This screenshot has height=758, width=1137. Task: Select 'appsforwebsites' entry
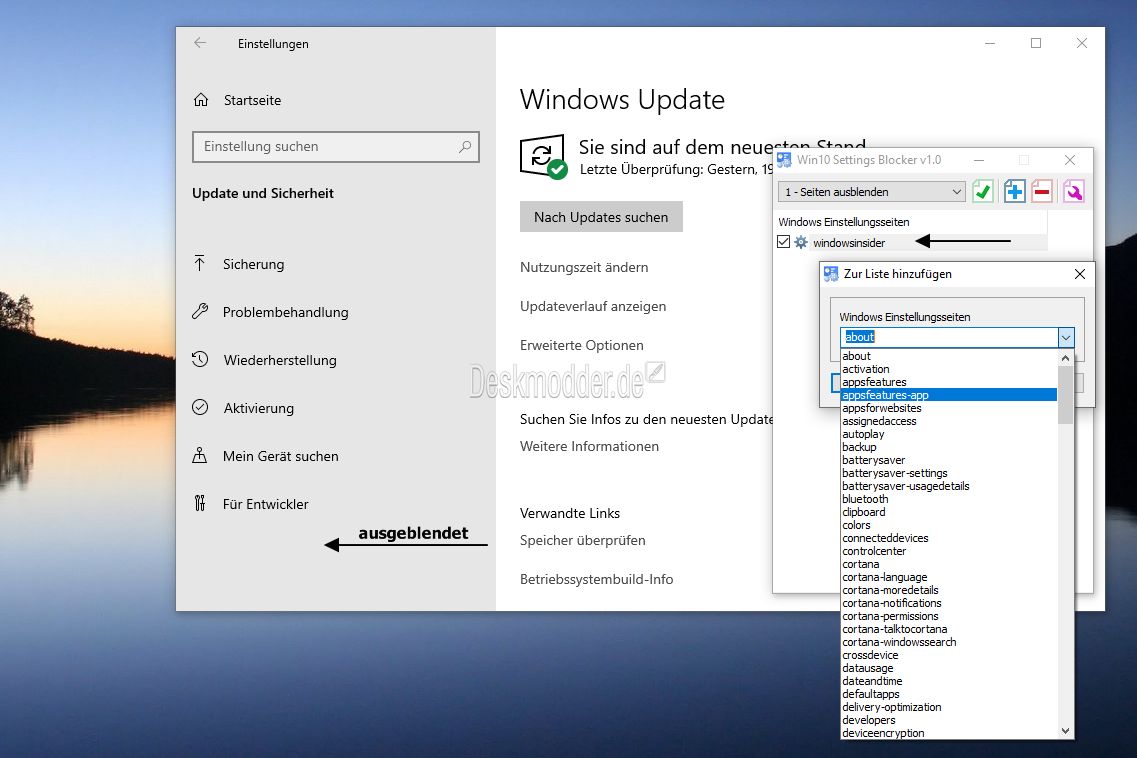pos(948,408)
